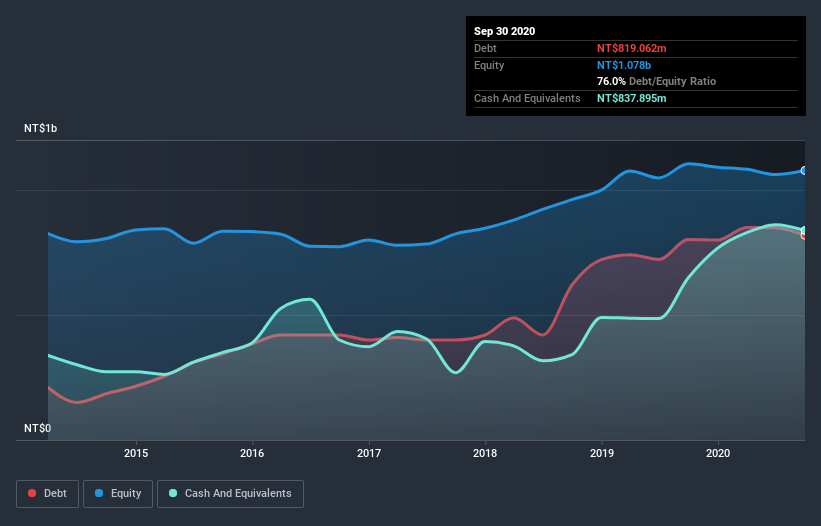Click the NT$819.062m debt value
This screenshot has height=526, width=821.
631,48
